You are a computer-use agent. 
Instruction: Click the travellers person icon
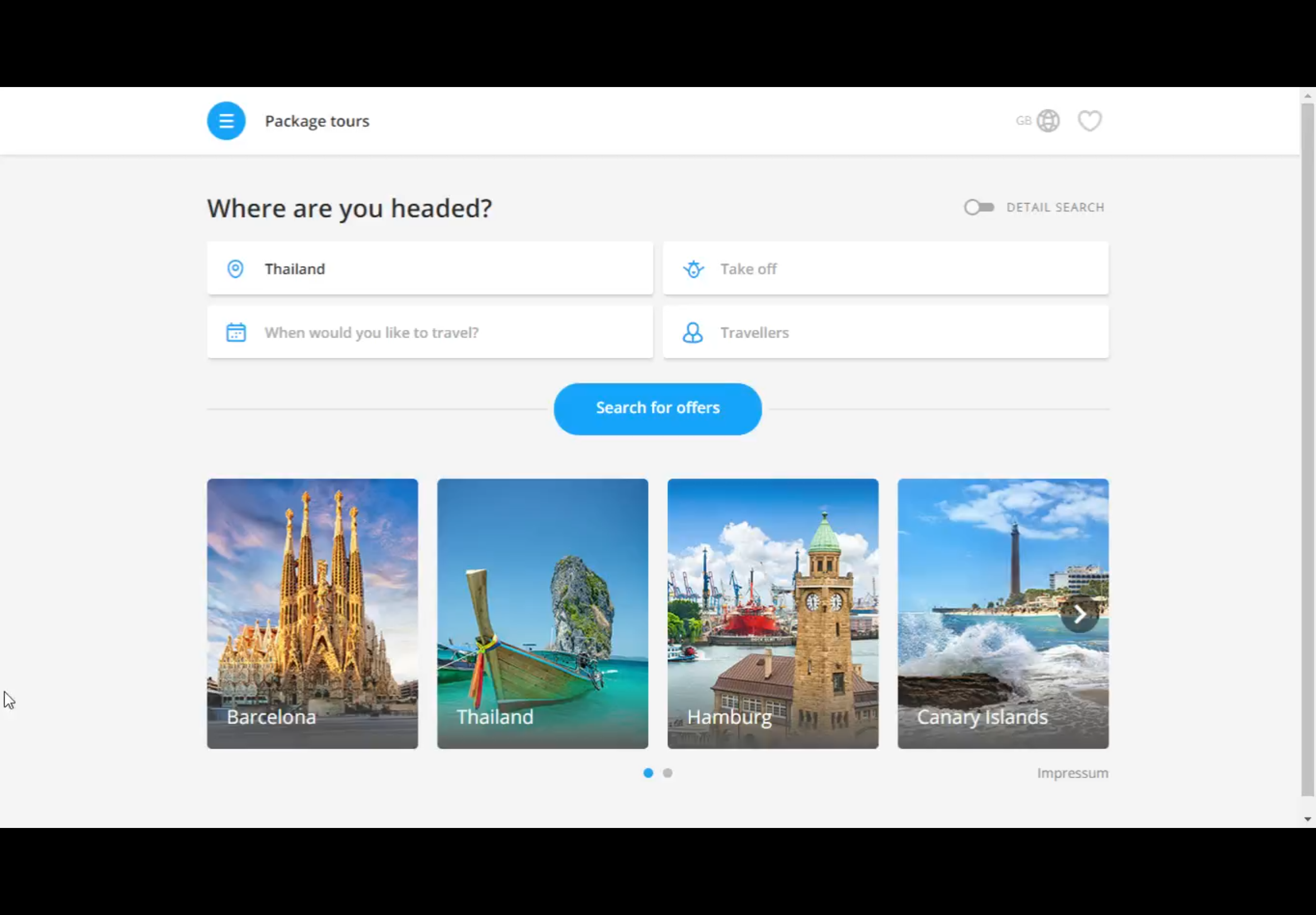coord(692,333)
